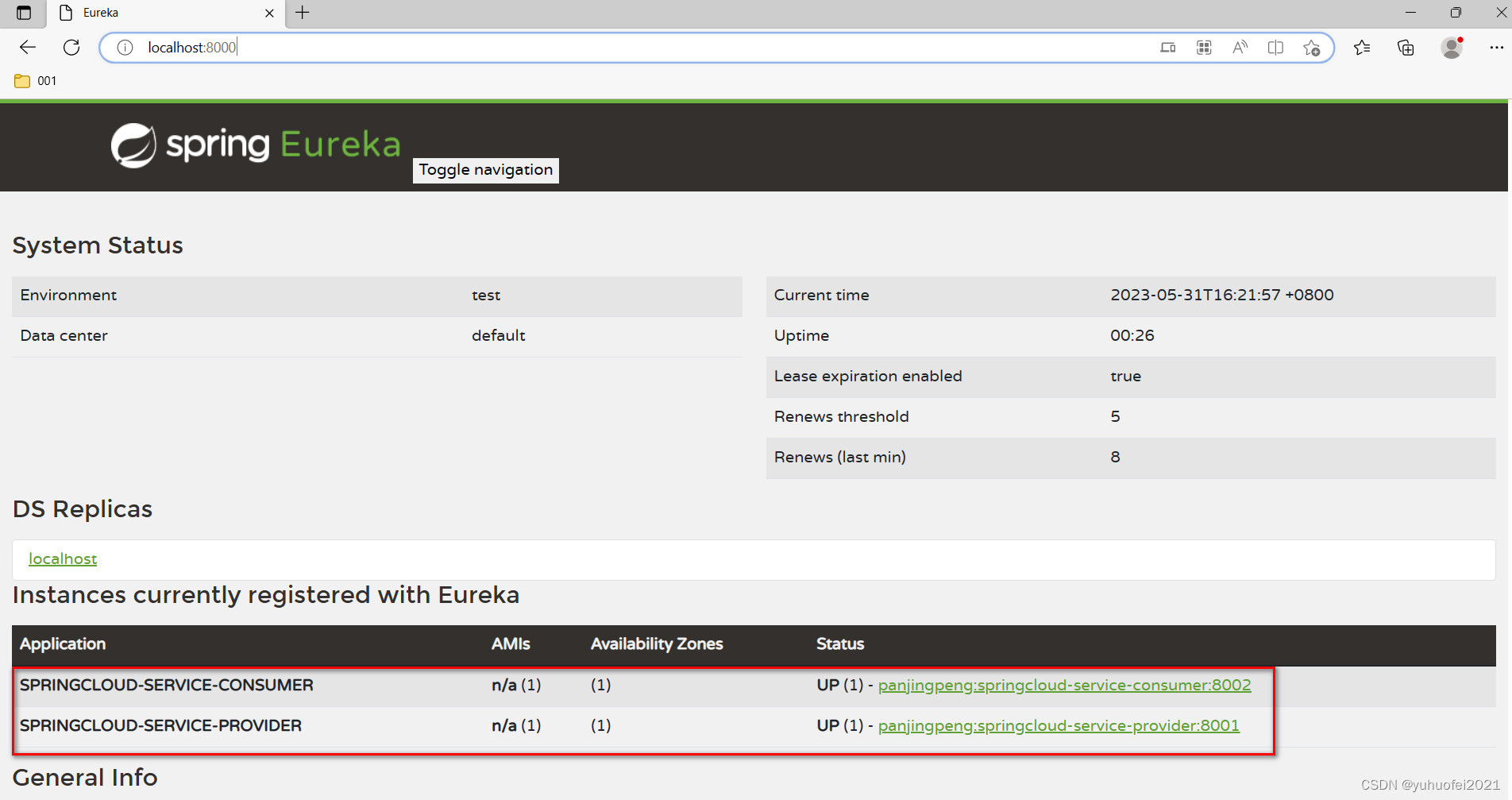
Task: Select Lease expiration enabled value true
Action: (x=1125, y=376)
